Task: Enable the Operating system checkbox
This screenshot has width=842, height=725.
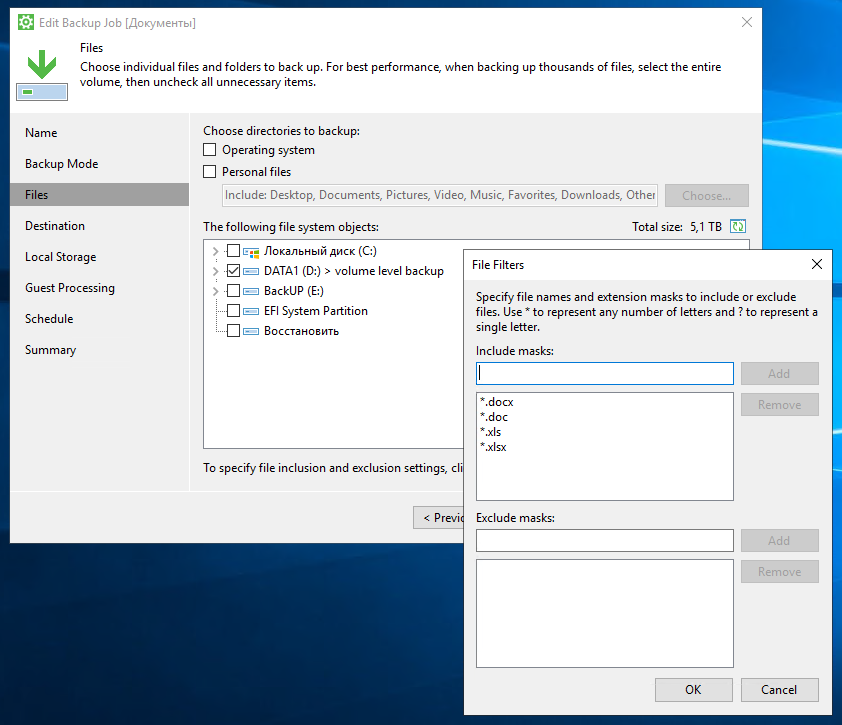Action: click(209, 149)
